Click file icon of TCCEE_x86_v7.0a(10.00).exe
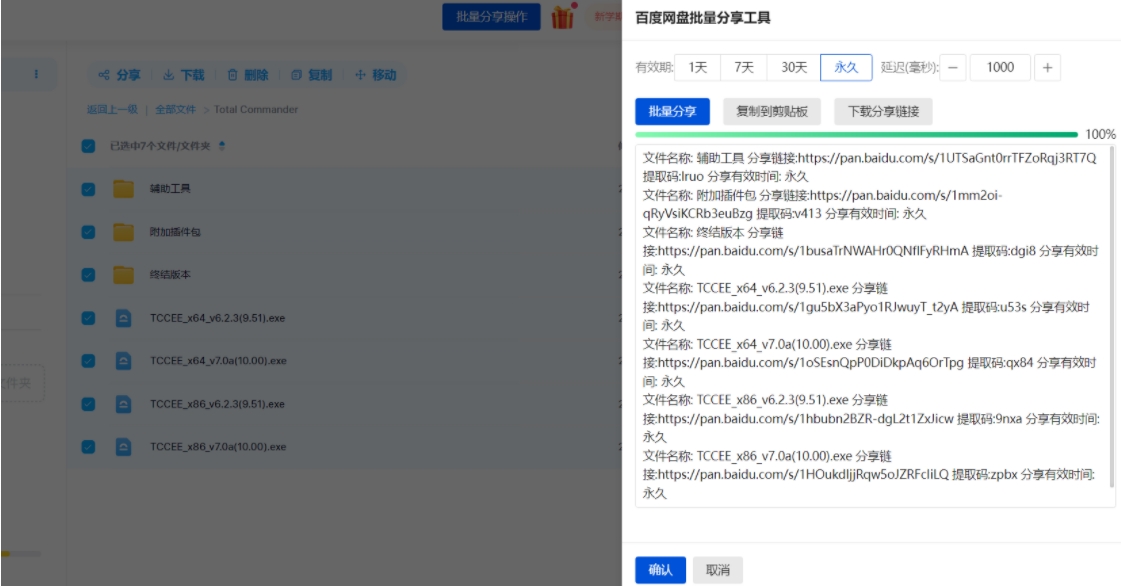 [x=123, y=447]
